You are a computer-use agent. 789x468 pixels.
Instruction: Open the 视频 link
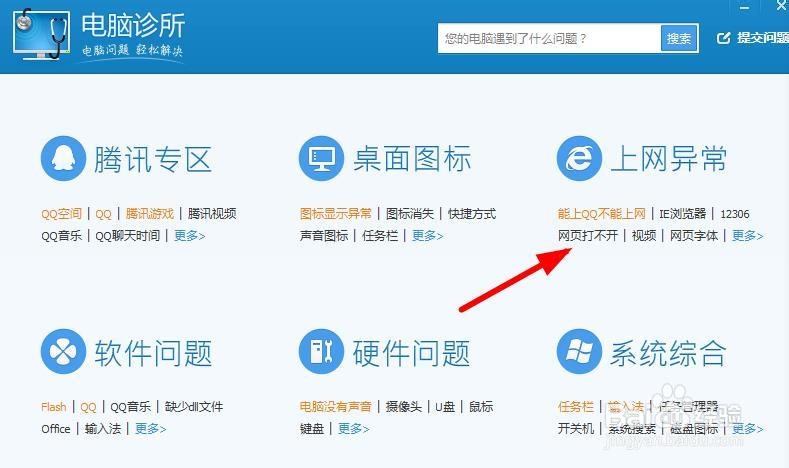click(x=644, y=236)
